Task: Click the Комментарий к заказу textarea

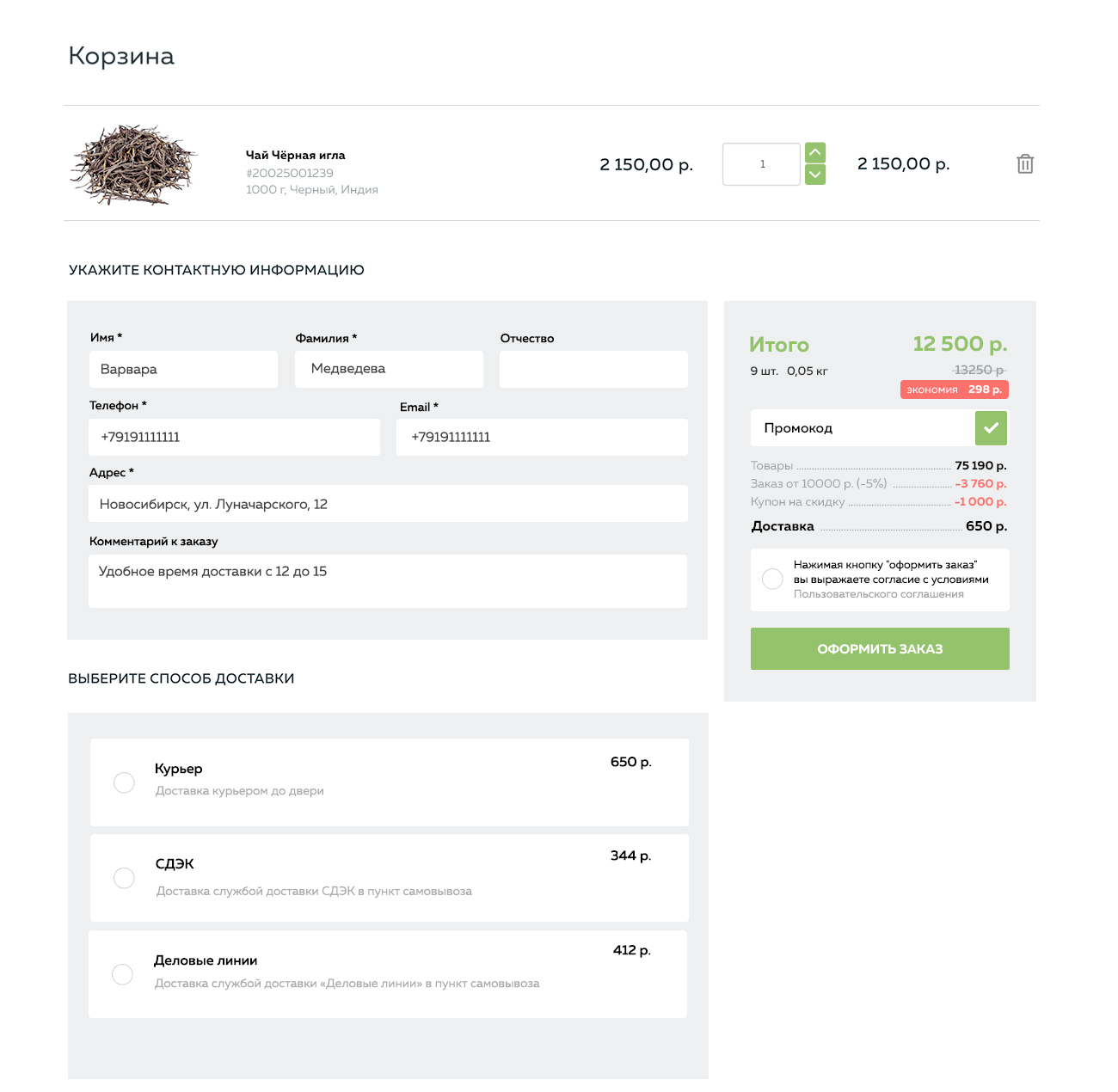Action: click(x=388, y=581)
